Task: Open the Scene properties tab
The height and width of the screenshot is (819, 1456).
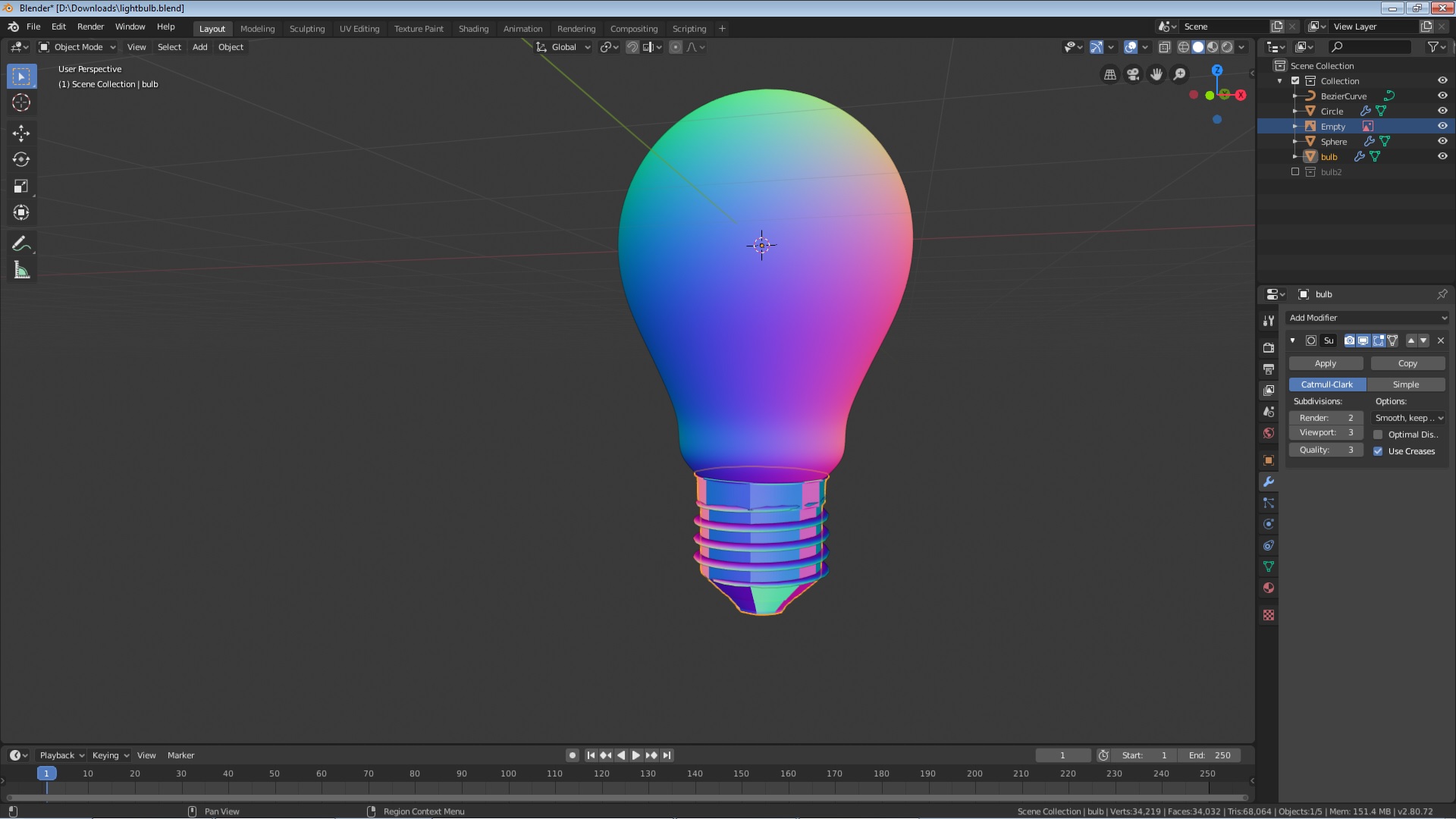Action: pos(1269,411)
